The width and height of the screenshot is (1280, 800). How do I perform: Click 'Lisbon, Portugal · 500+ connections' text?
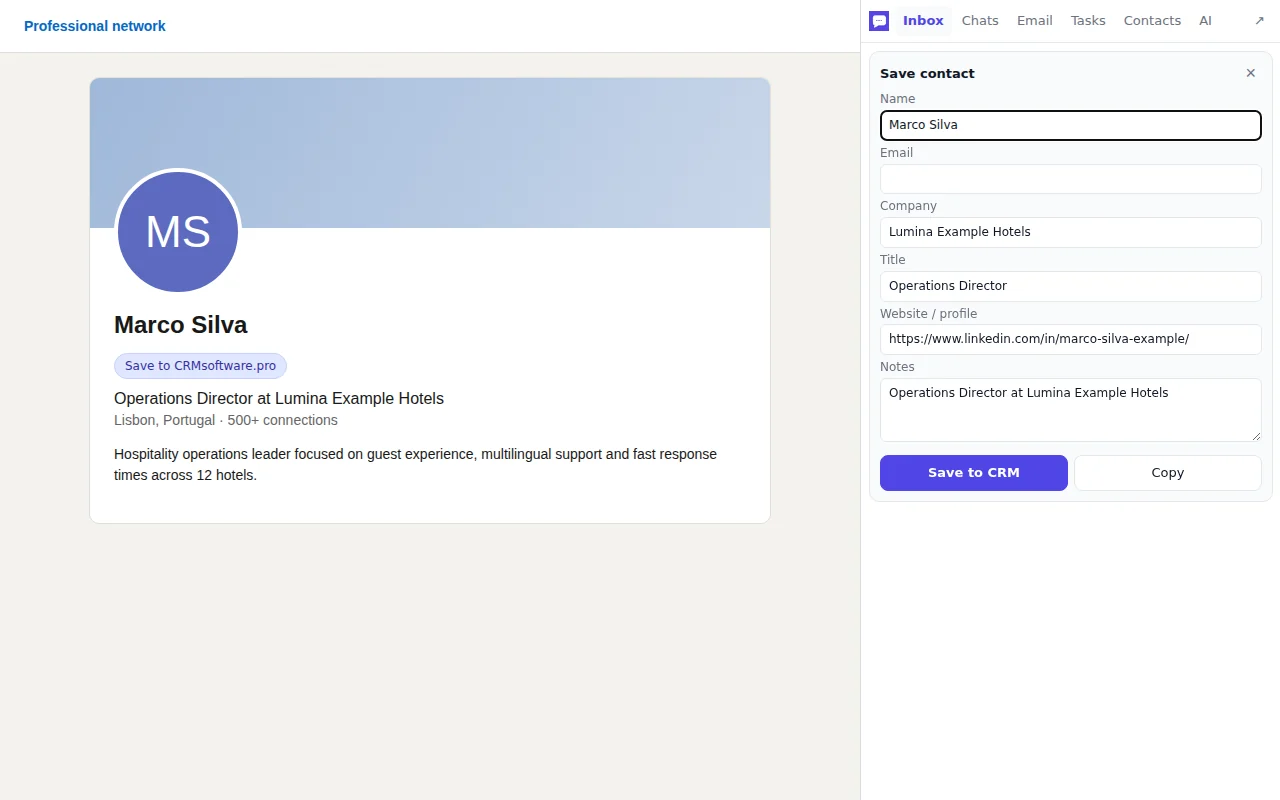pos(226,420)
